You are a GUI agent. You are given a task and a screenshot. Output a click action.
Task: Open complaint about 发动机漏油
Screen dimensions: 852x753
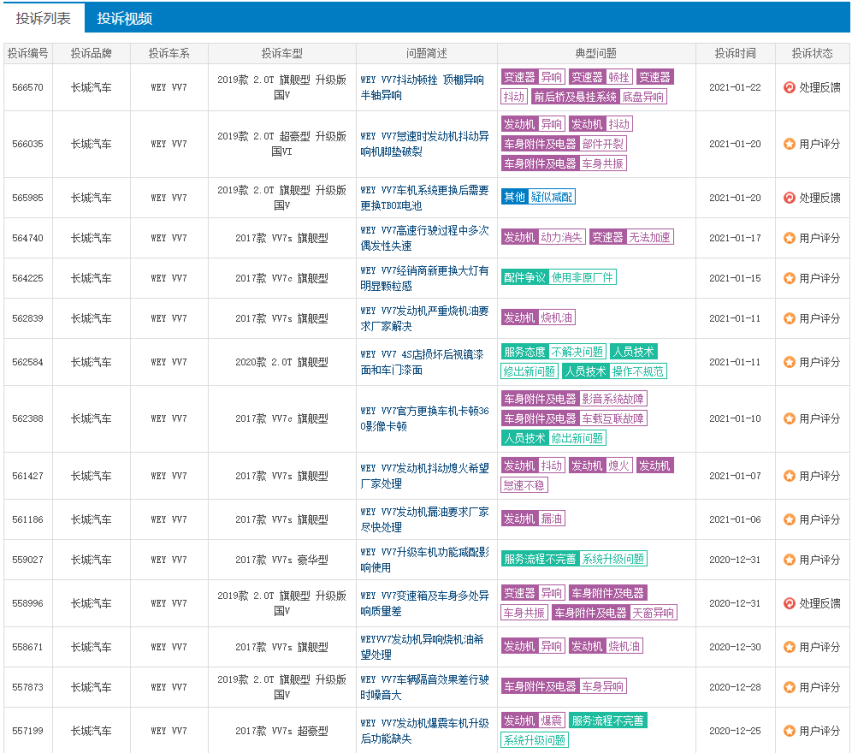click(x=424, y=519)
